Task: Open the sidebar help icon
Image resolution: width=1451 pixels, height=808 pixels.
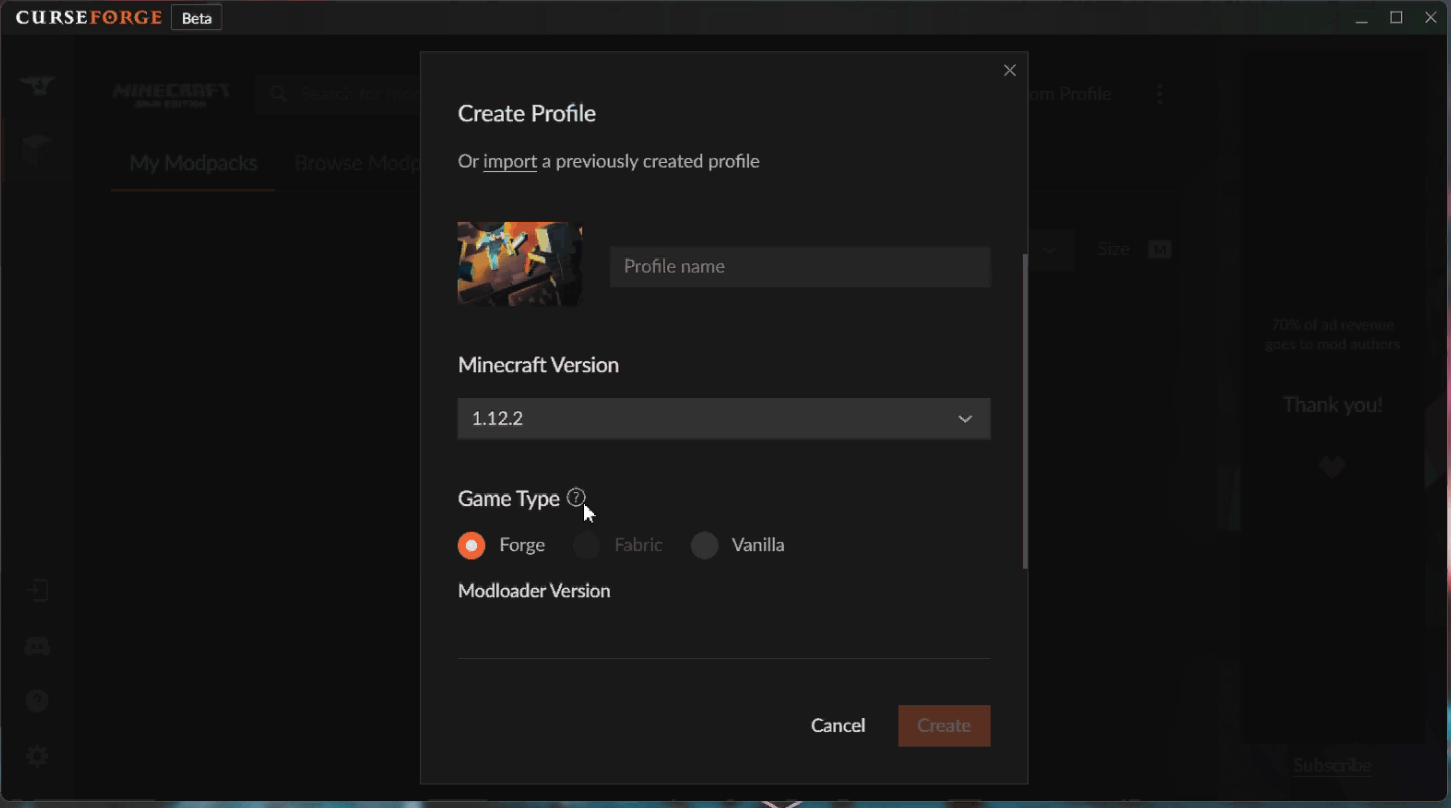Action: [x=37, y=701]
